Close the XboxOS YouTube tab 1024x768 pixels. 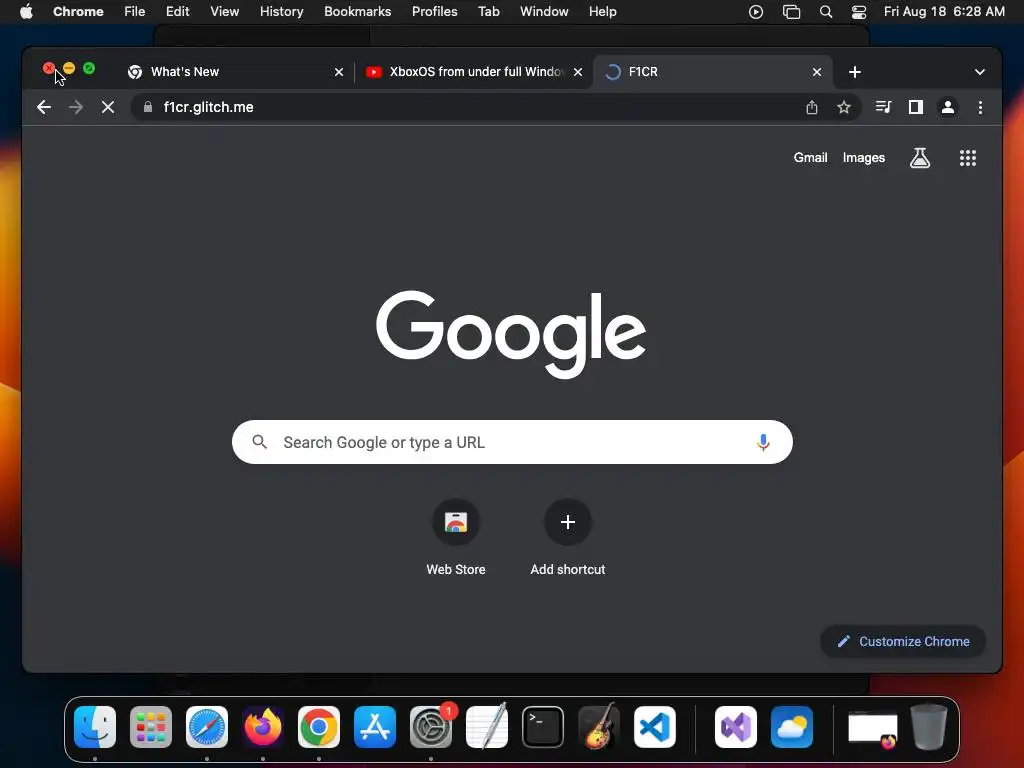point(577,72)
